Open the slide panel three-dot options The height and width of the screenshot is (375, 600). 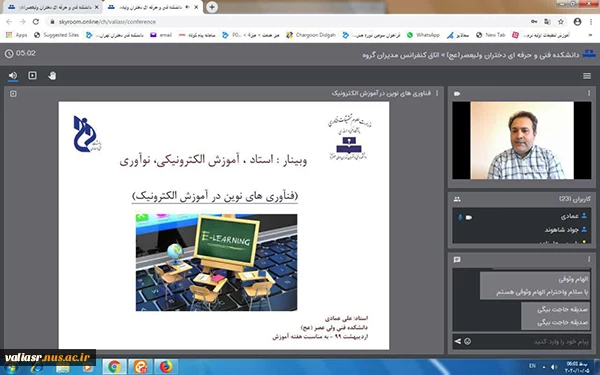click(x=437, y=93)
